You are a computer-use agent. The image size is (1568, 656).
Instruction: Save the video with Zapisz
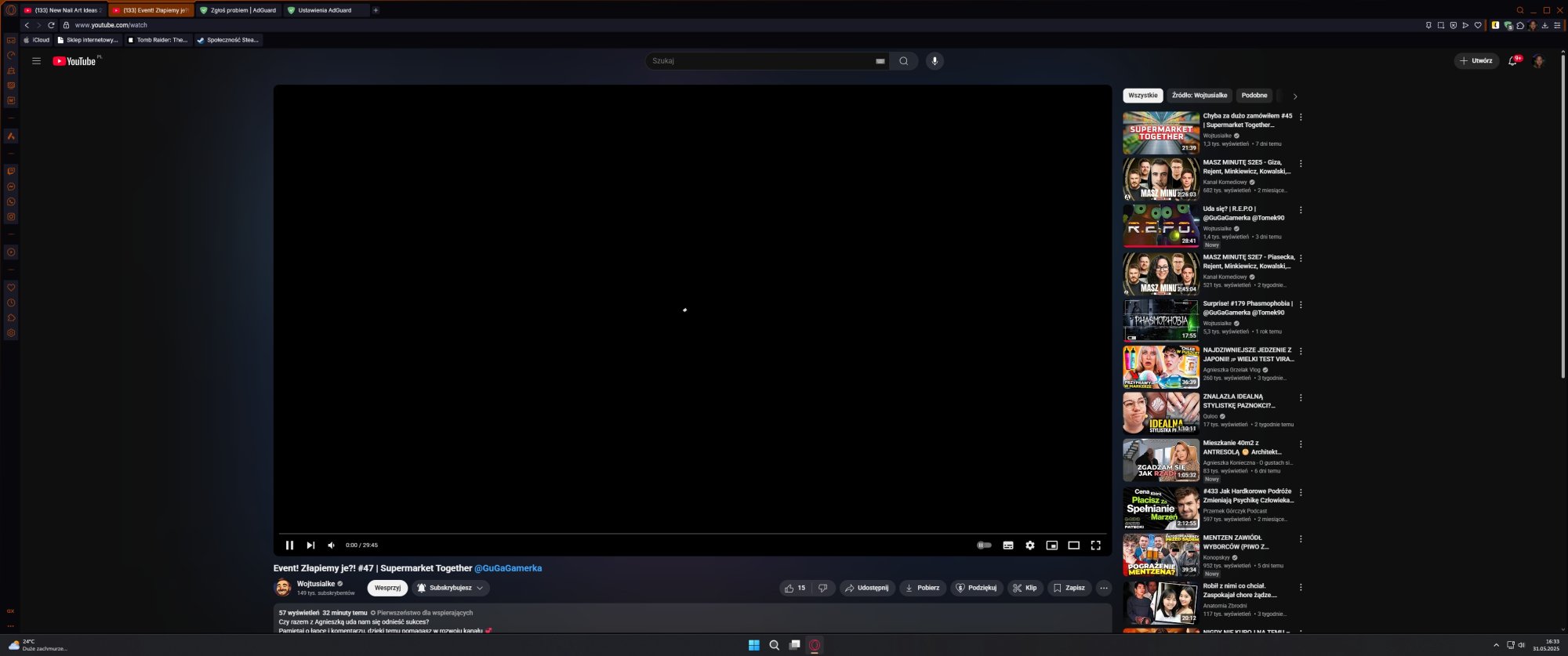pyautogui.click(x=1069, y=588)
